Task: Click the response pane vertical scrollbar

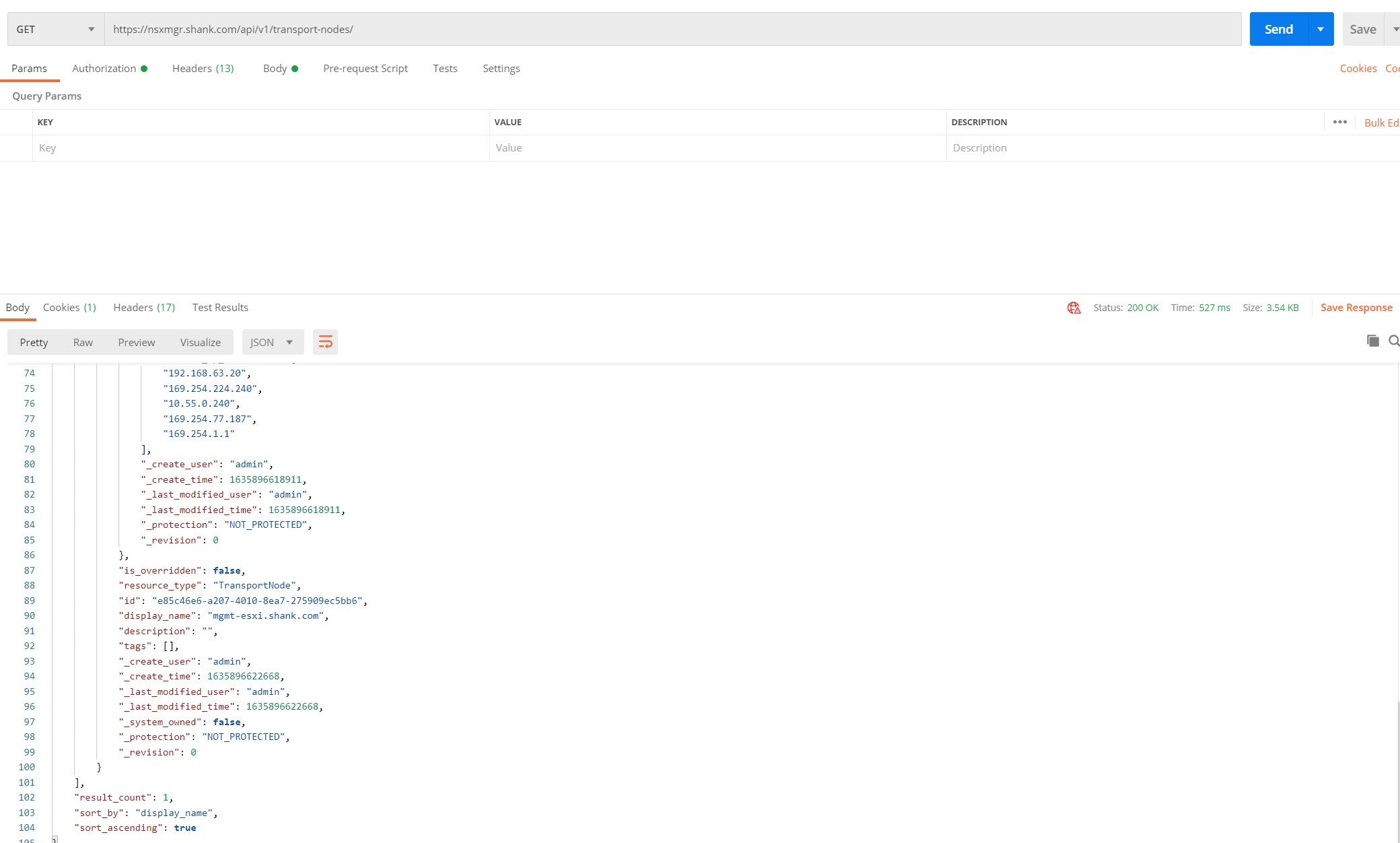Action: click(x=1397, y=772)
